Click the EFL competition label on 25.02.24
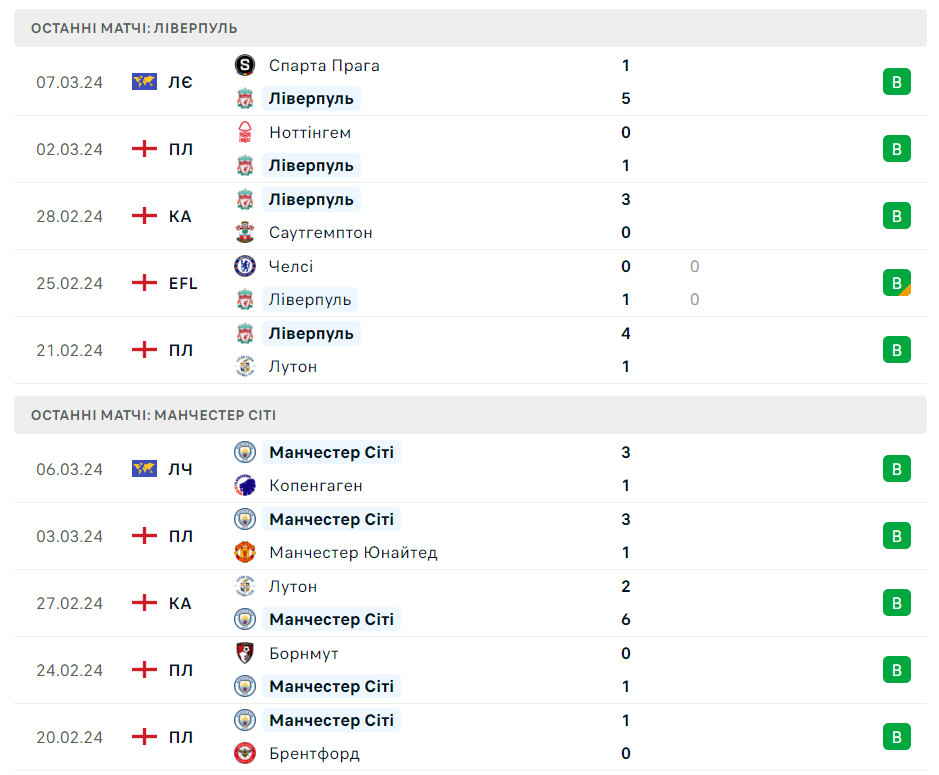This screenshot has height=775, width=939. (183, 283)
